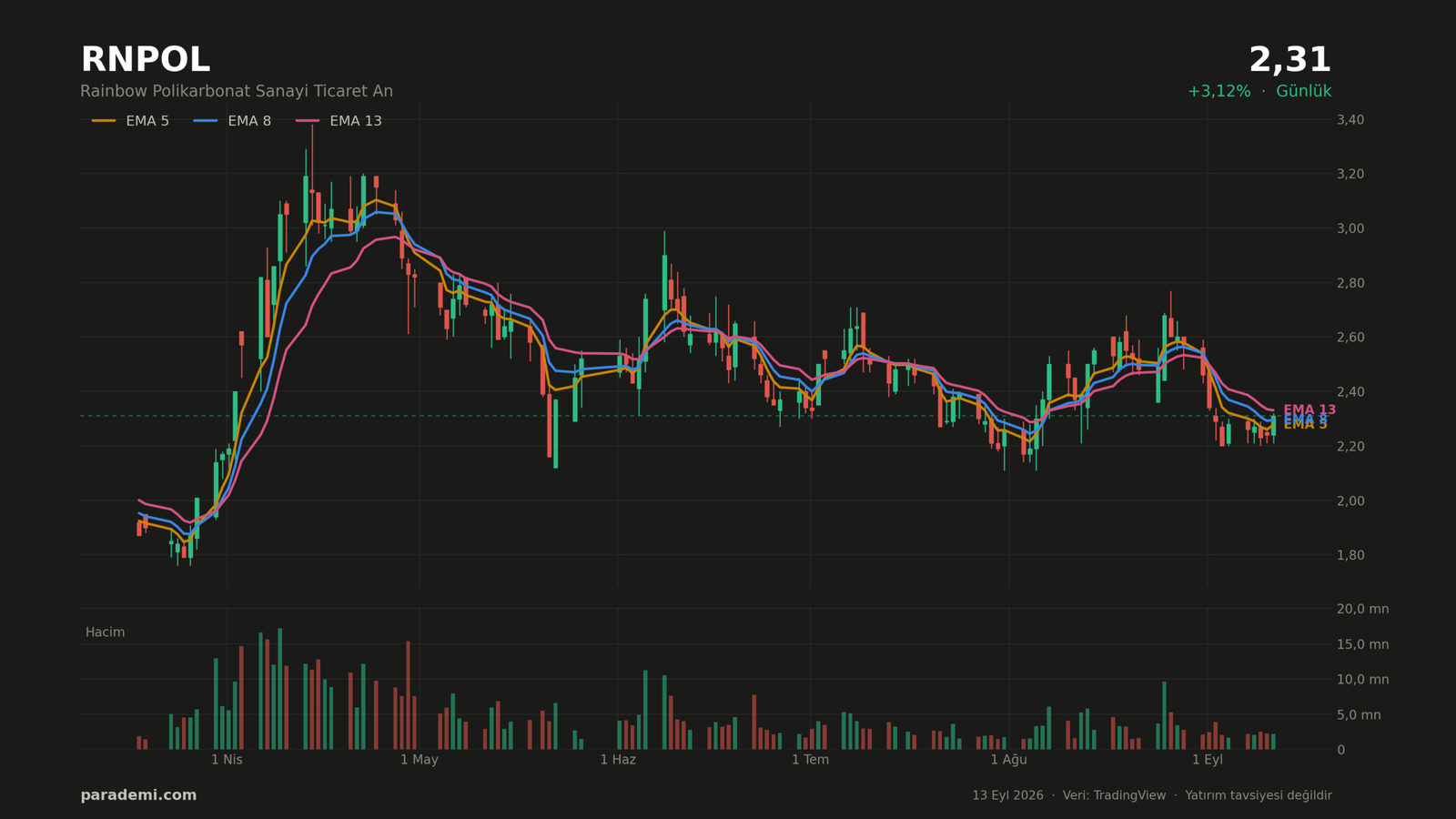1456x819 pixels.
Task: Click the 20,0 mn volume axis label
Action: (1362, 609)
